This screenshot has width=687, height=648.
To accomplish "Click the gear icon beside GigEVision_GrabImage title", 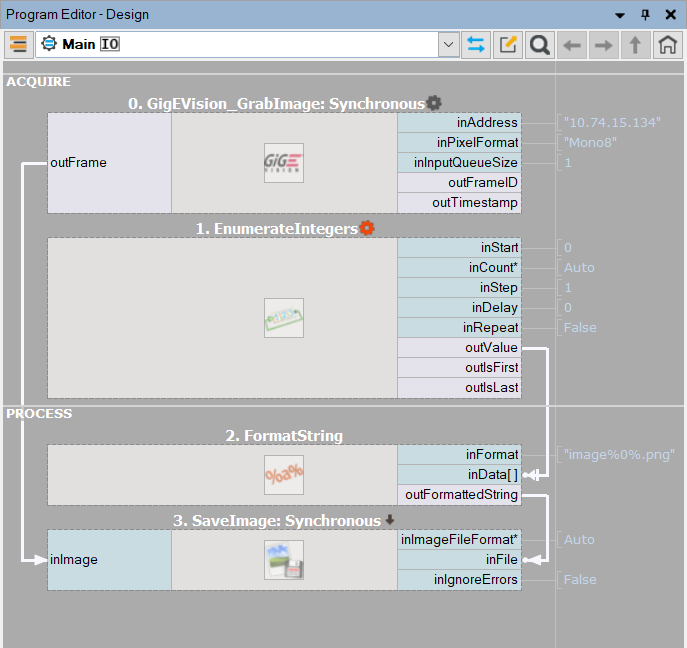I will tap(434, 103).
